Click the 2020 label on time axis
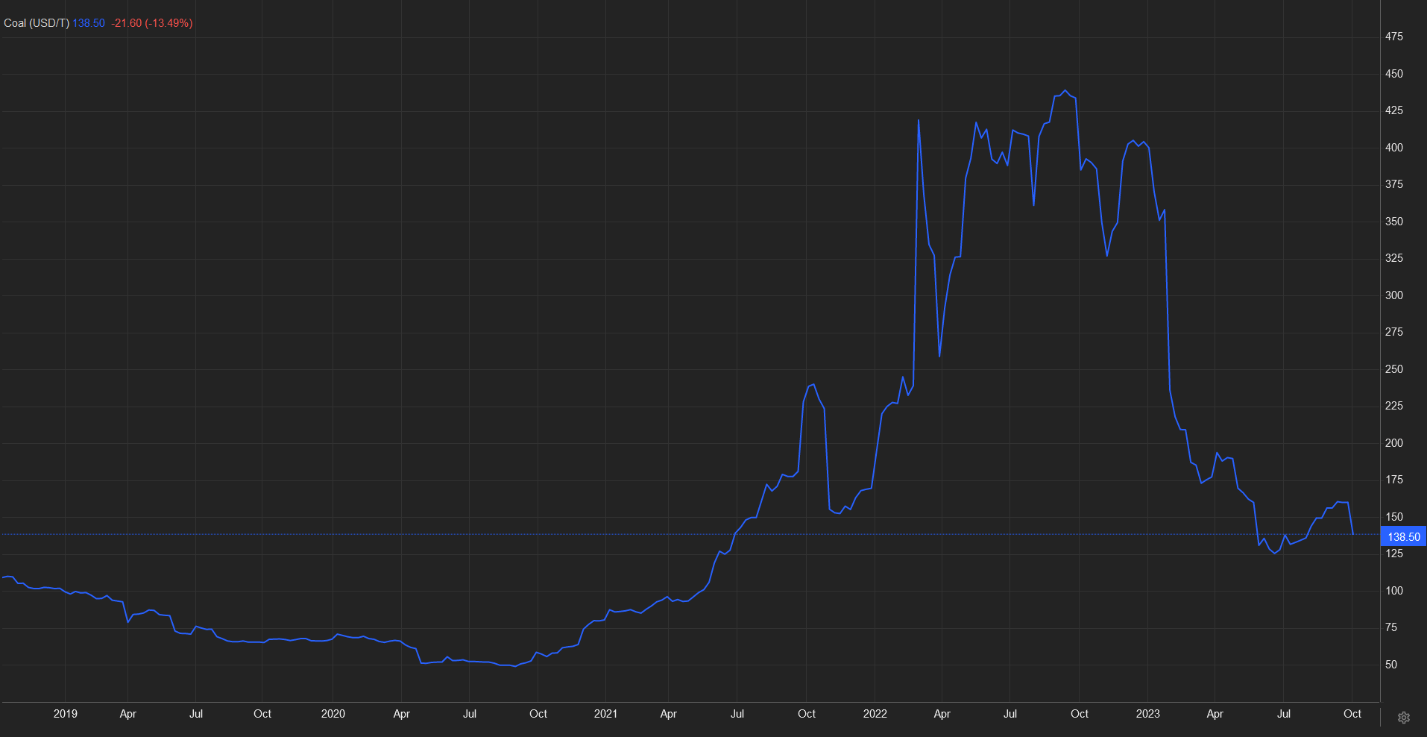This screenshot has height=737, width=1427. click(333, 714)
